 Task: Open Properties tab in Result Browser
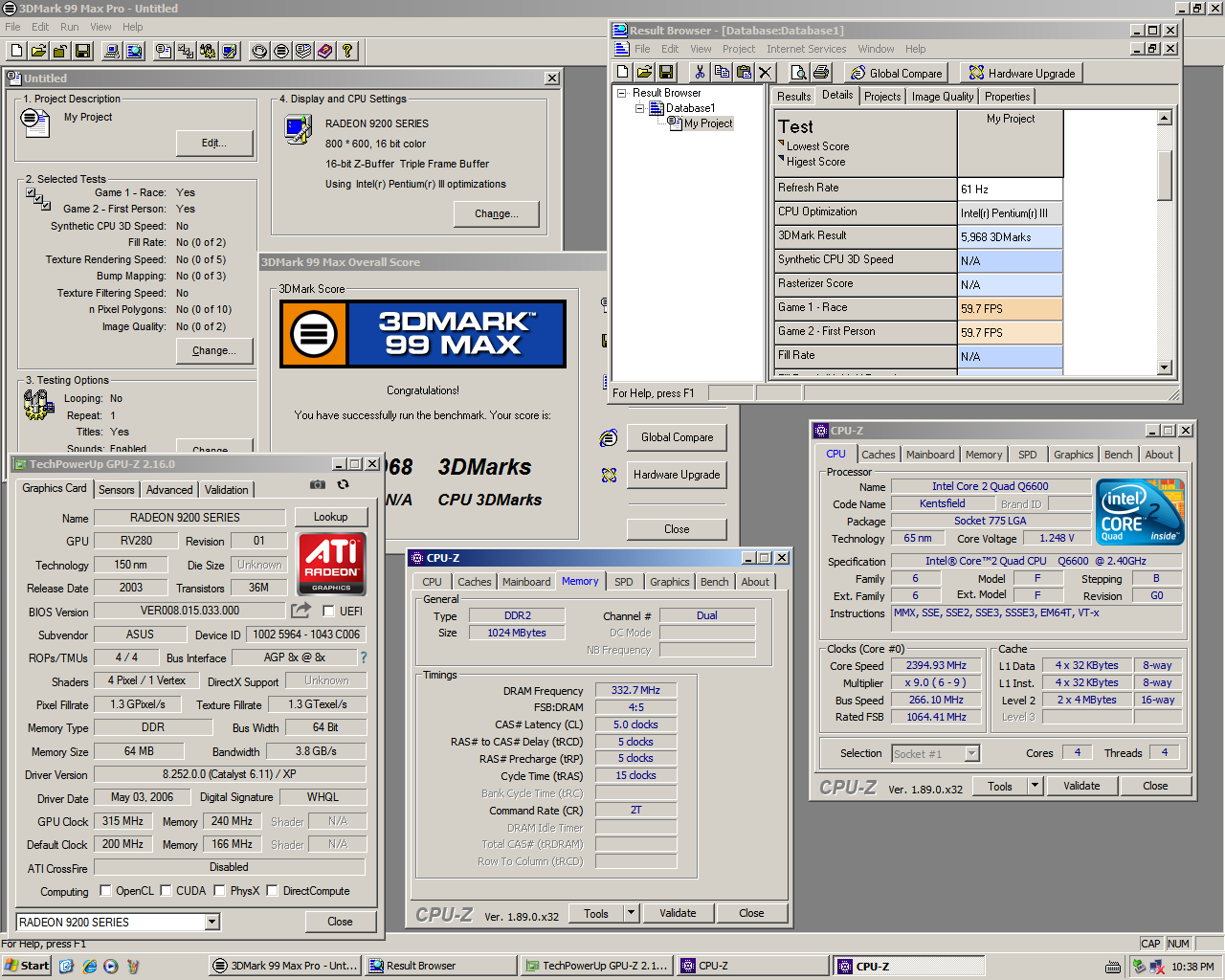pos(1008,97)
